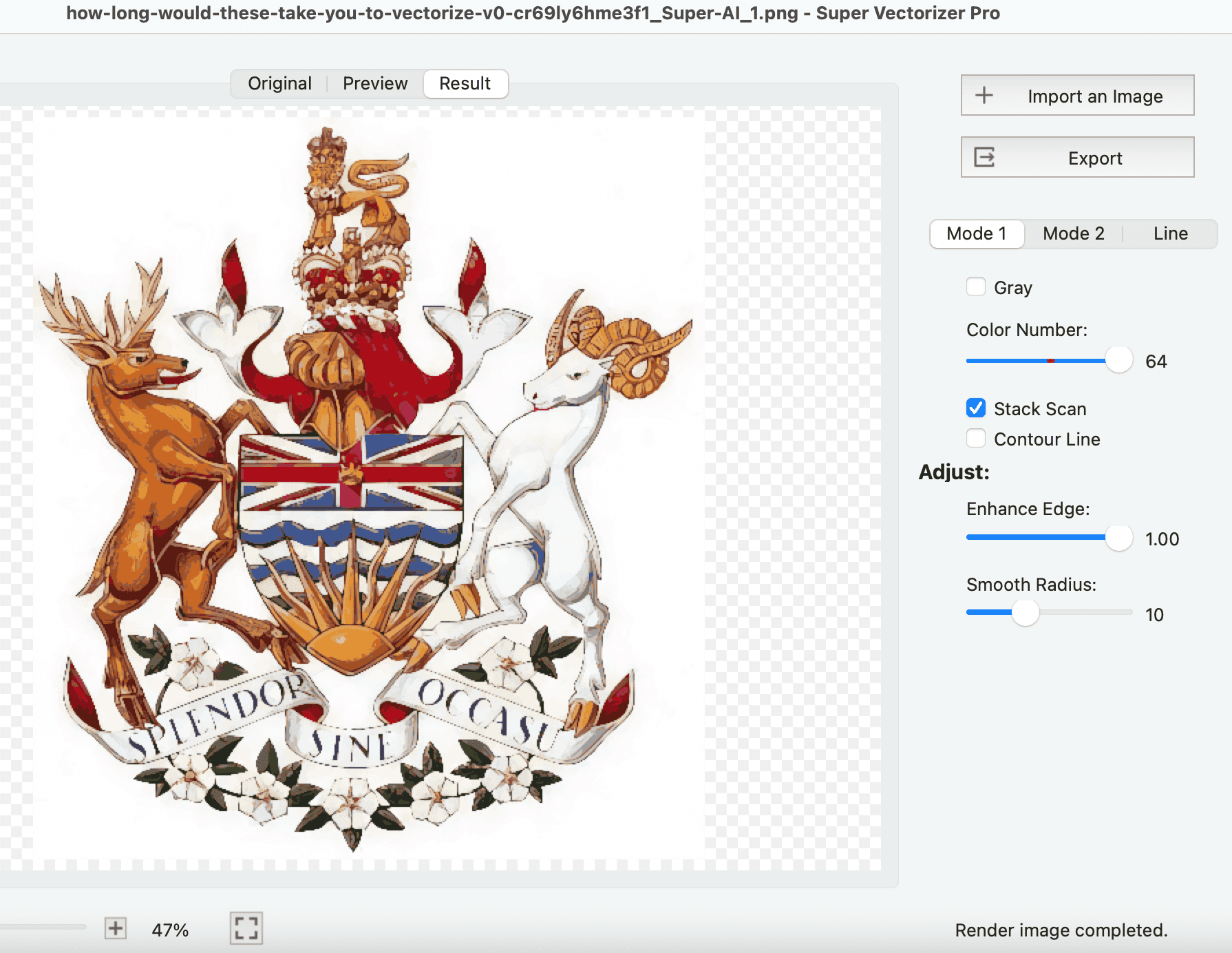Viewport: 1232px width, 953px height.
Task: Enable the Contour Line checkbox
Action: click(x=976, y=438)
